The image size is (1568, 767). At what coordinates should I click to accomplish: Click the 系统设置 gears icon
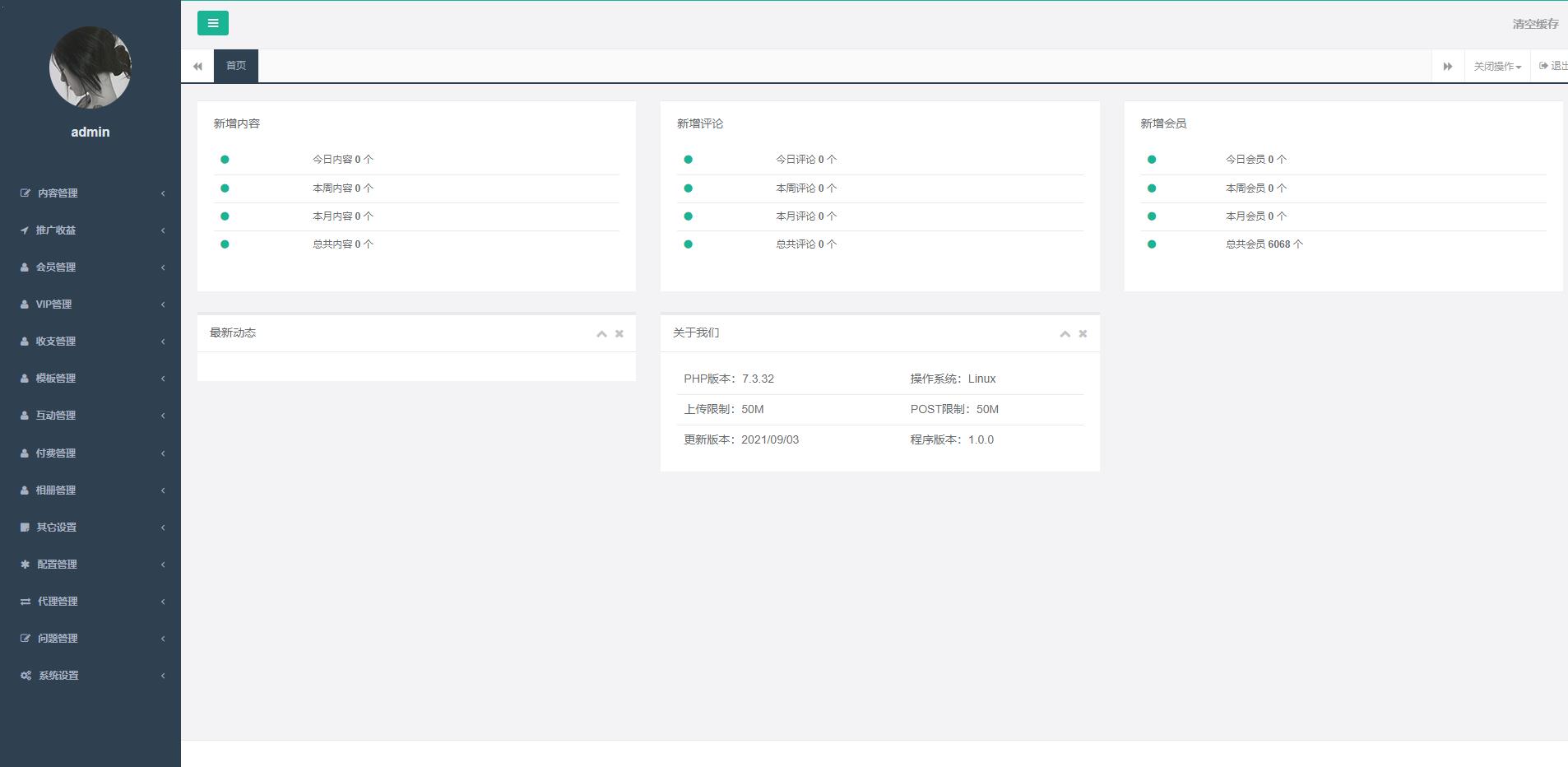pyautogui.click(x=26, y=676)
